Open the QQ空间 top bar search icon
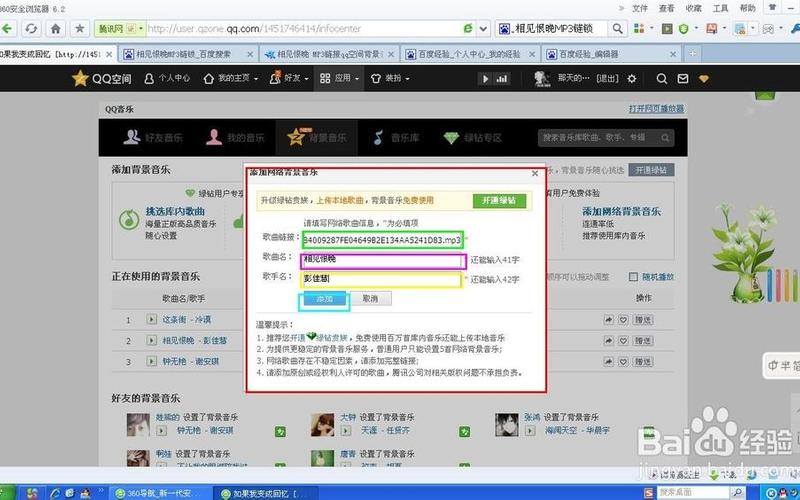800x500 pixels. click(x=662, y=79)
